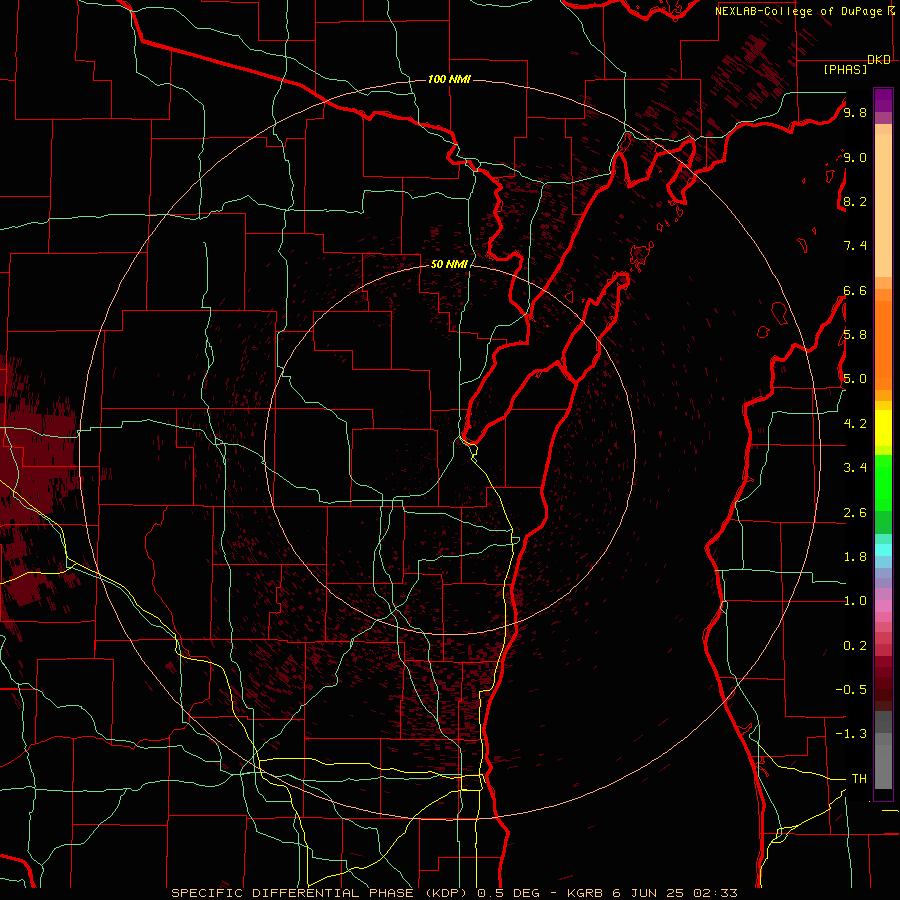Screen dimensions: 900x900
Task: Pick the dark red band on the color bar
Action: 883,683
